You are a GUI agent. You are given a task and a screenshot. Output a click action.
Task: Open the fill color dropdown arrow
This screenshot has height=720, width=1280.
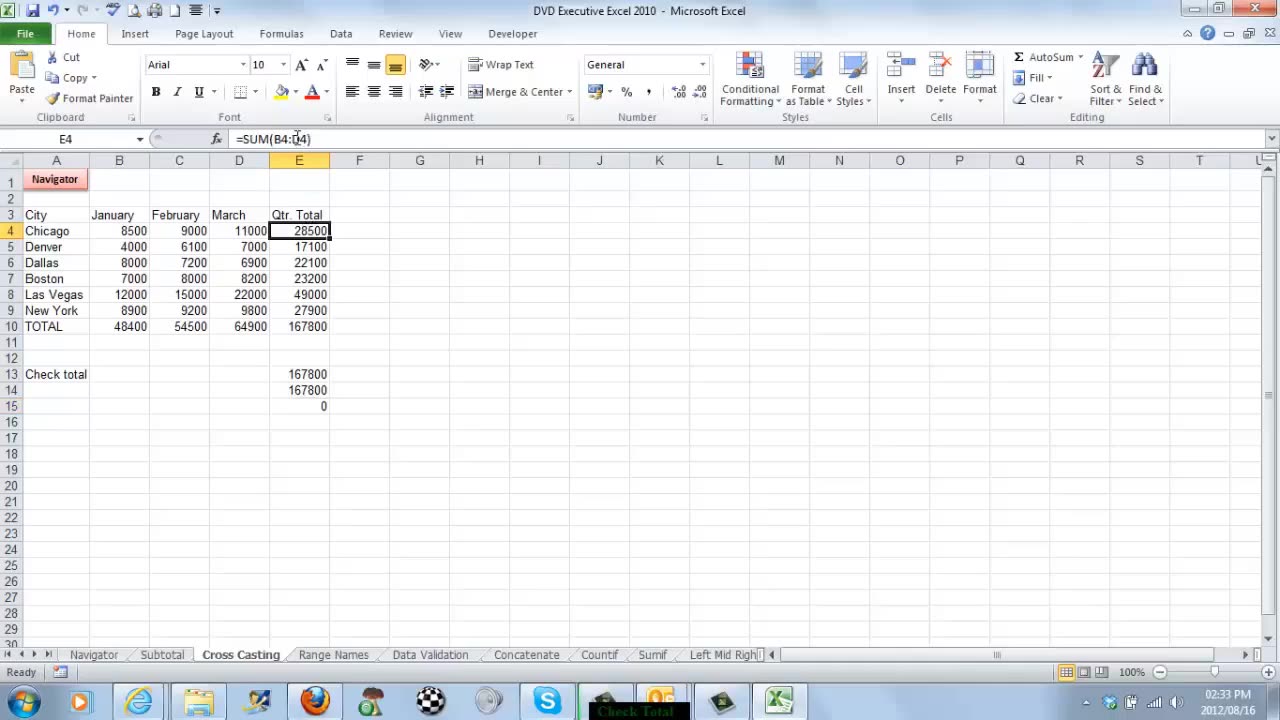[295, 92]
